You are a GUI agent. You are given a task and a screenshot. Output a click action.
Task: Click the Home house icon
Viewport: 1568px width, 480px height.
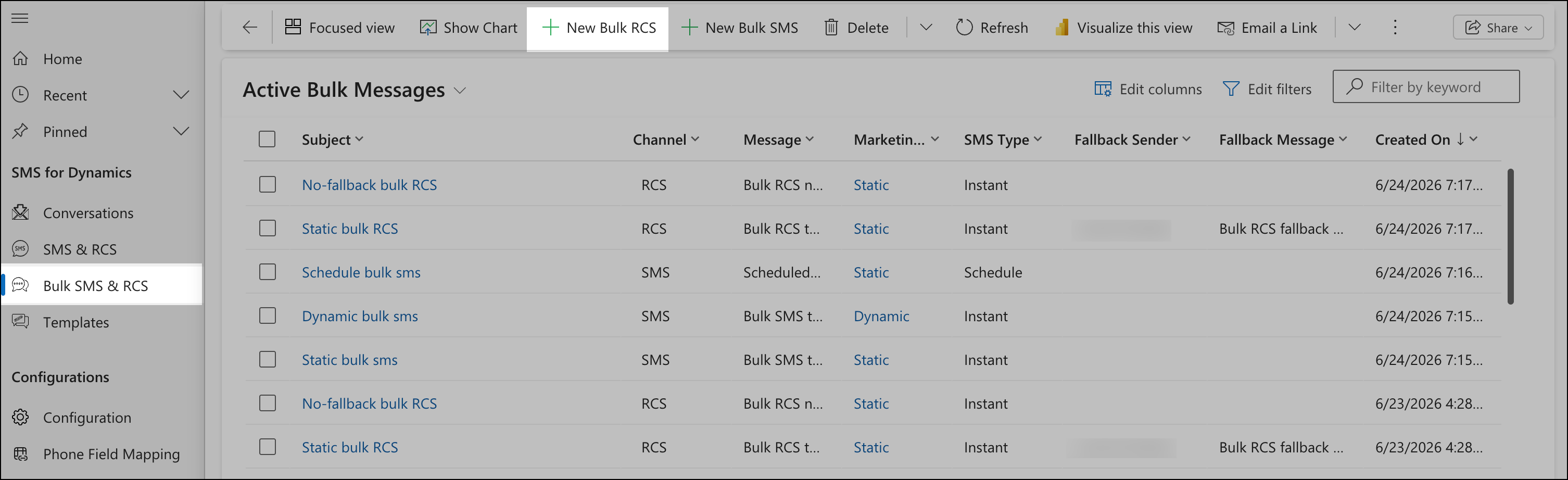point(21,58)
